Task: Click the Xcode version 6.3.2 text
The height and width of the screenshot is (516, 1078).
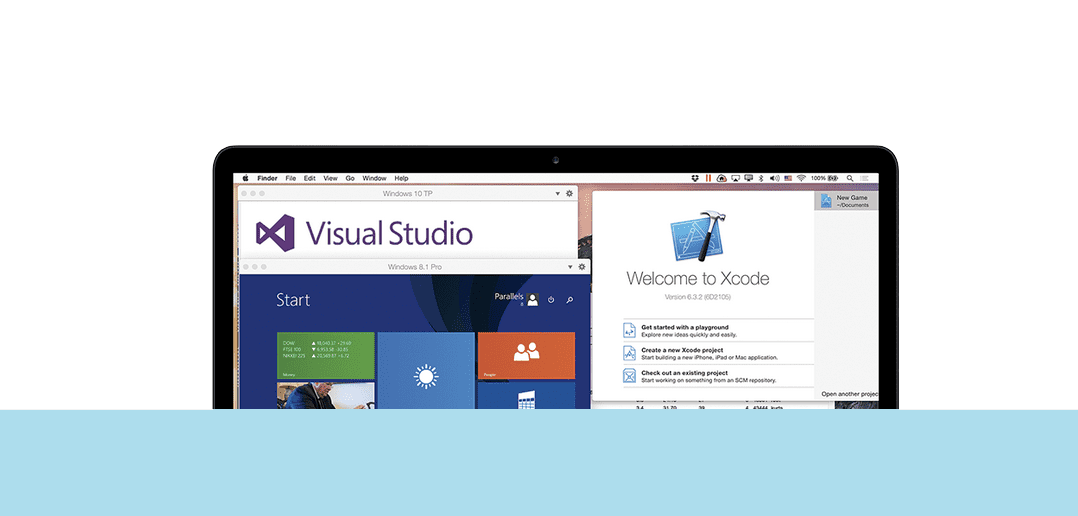Action: (x=697, y=297)
